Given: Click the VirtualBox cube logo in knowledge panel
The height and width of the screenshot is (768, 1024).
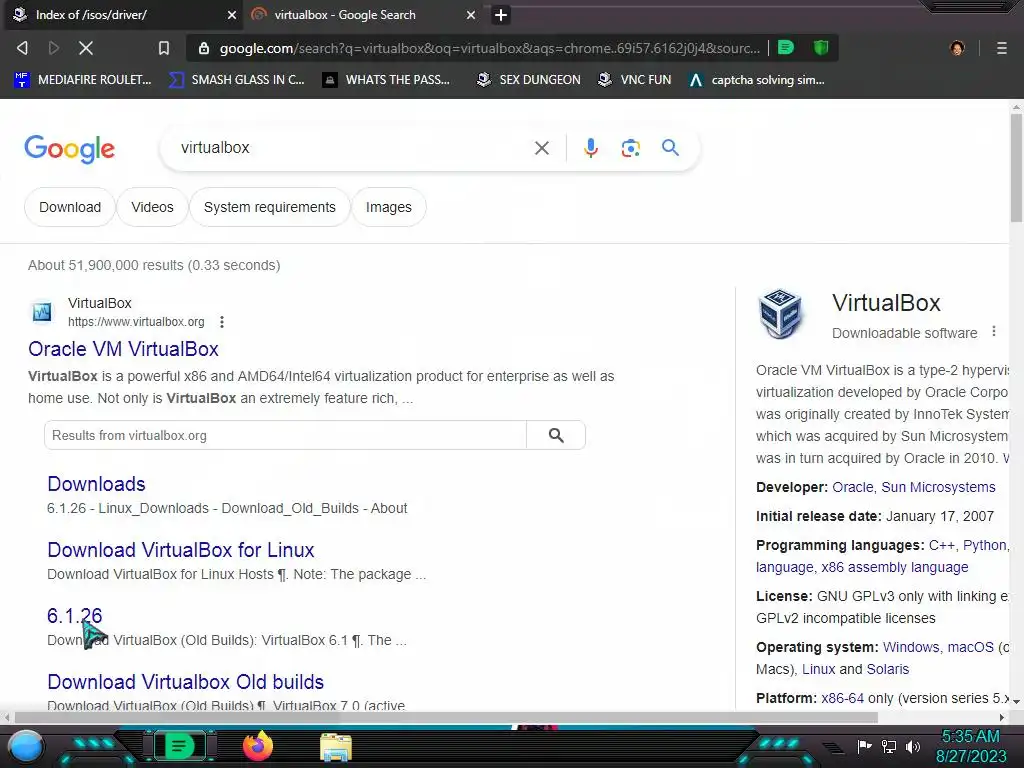Looking at the screenshot, I should (780, 314).
